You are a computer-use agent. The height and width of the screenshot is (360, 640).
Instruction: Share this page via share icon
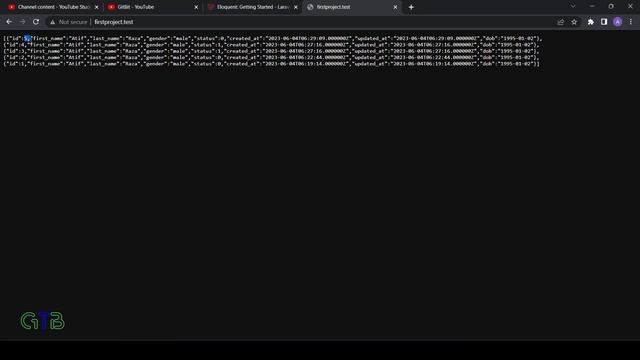coord(560,22)
